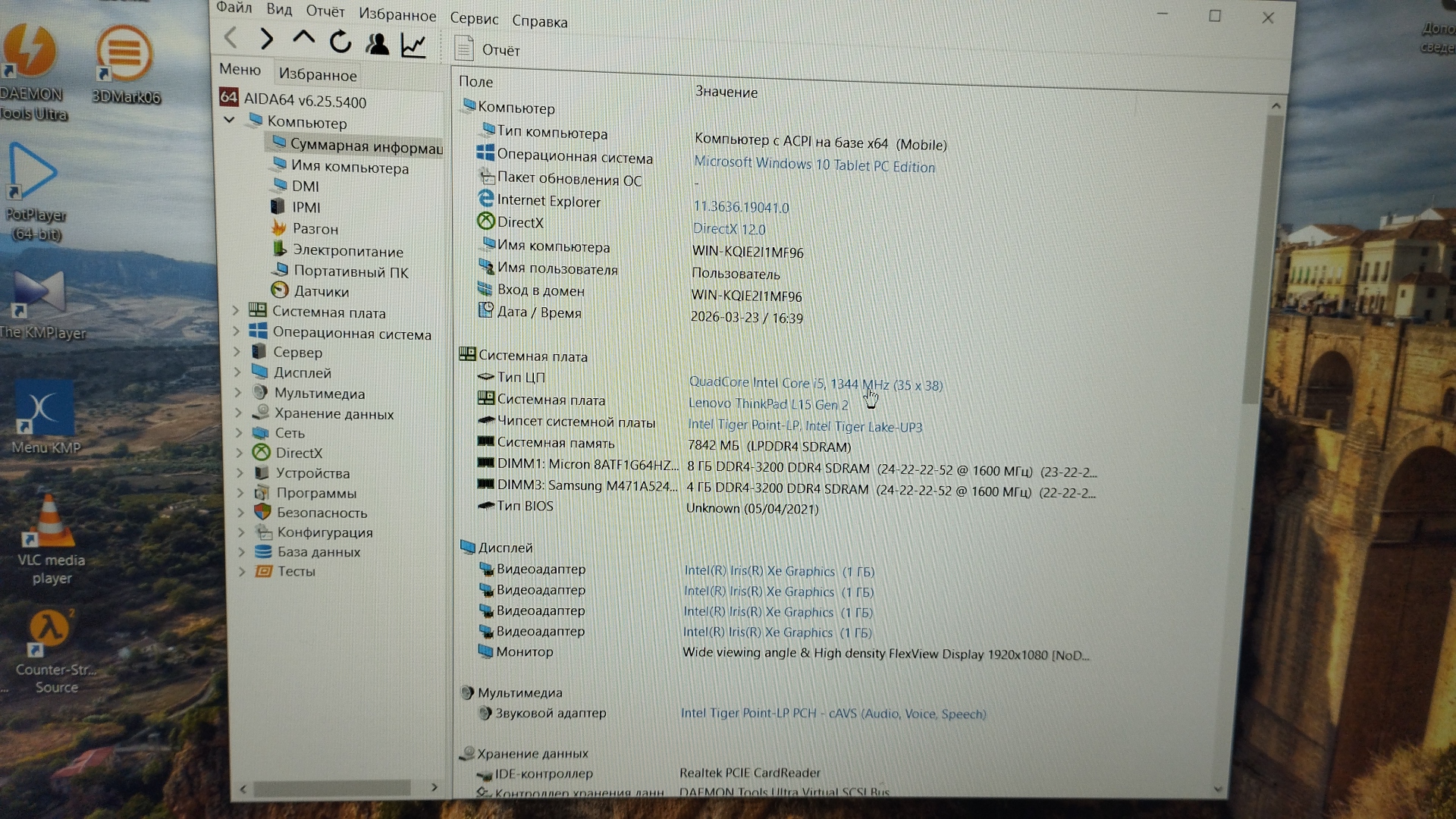Image resolution: width=1456 pixels, height=819 pixels.
Task: Select the Разгон overclock tree item
Action: click(x=315, y=228)
